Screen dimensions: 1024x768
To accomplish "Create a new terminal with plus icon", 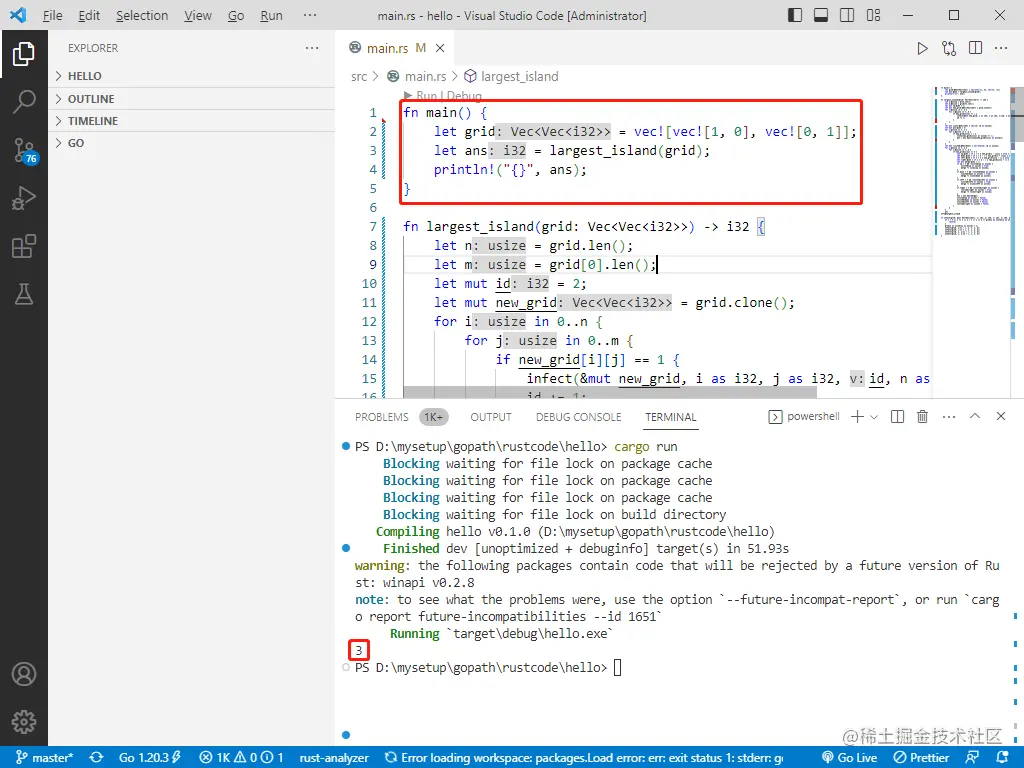I will [857, 417].
